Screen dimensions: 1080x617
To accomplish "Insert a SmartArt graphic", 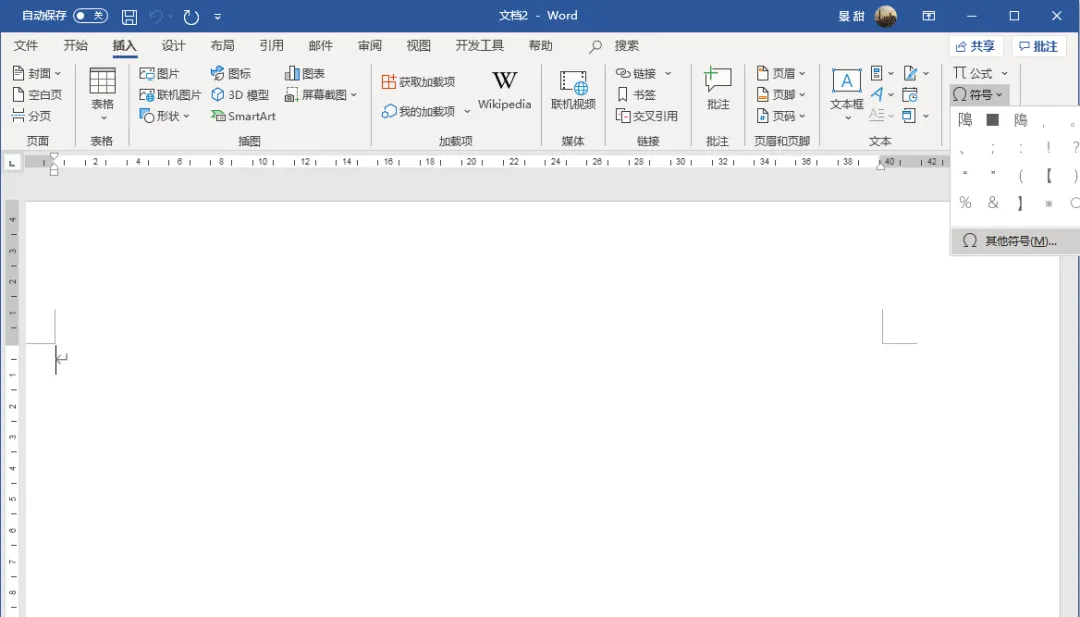I will click(243, 116).
